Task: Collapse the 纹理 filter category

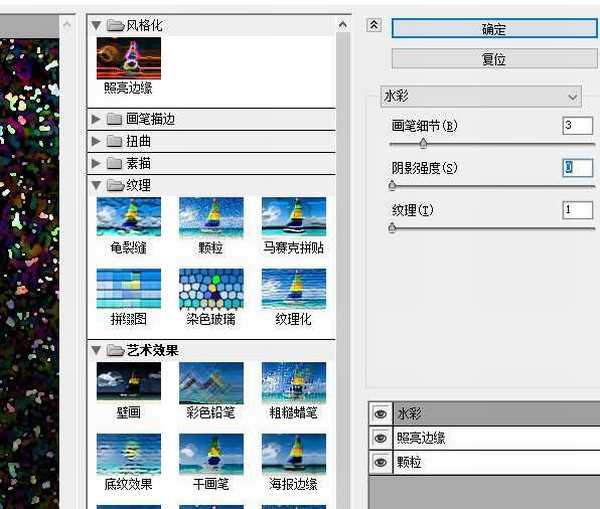Action: click(x=97, y=185)
